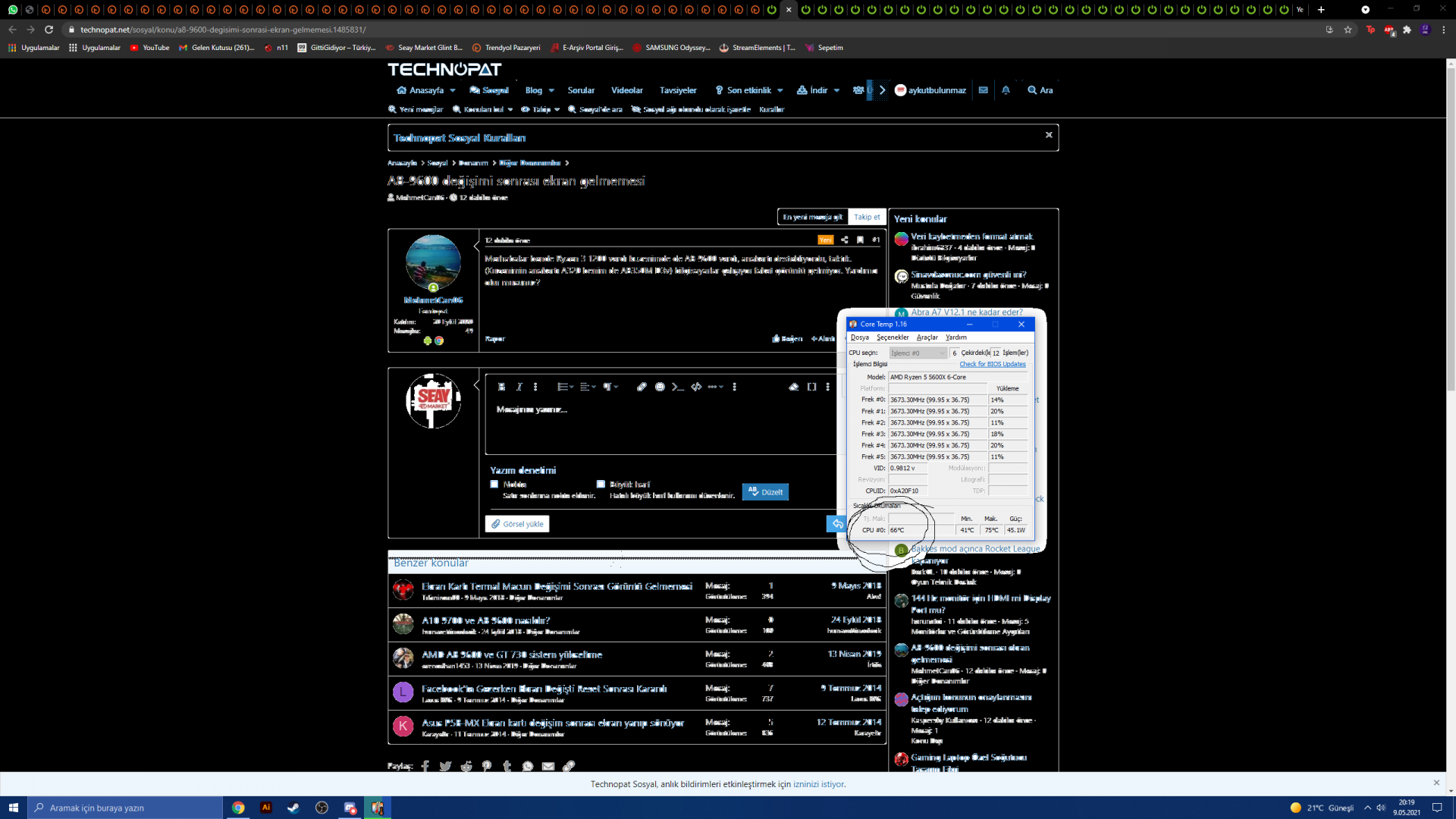The height and width of the screenshot is (819, 1456).
Task: Click Check for BIOS Updates link
Action: [992, 364]
